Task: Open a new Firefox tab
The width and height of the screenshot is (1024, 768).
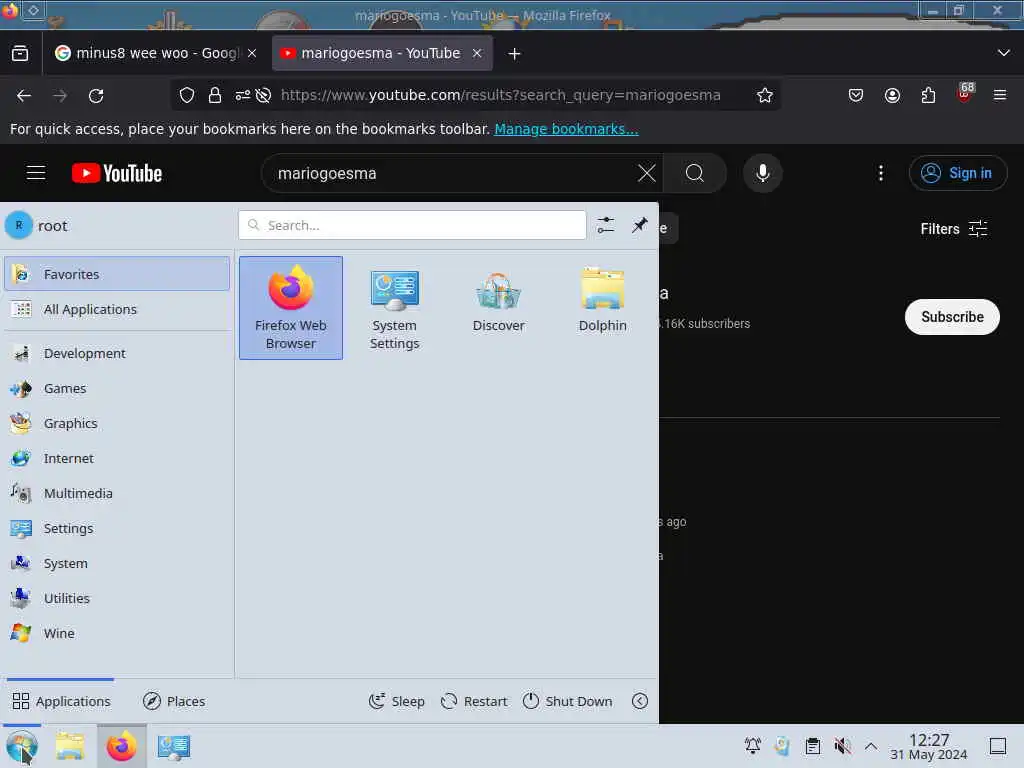Action: pos(515,54)
